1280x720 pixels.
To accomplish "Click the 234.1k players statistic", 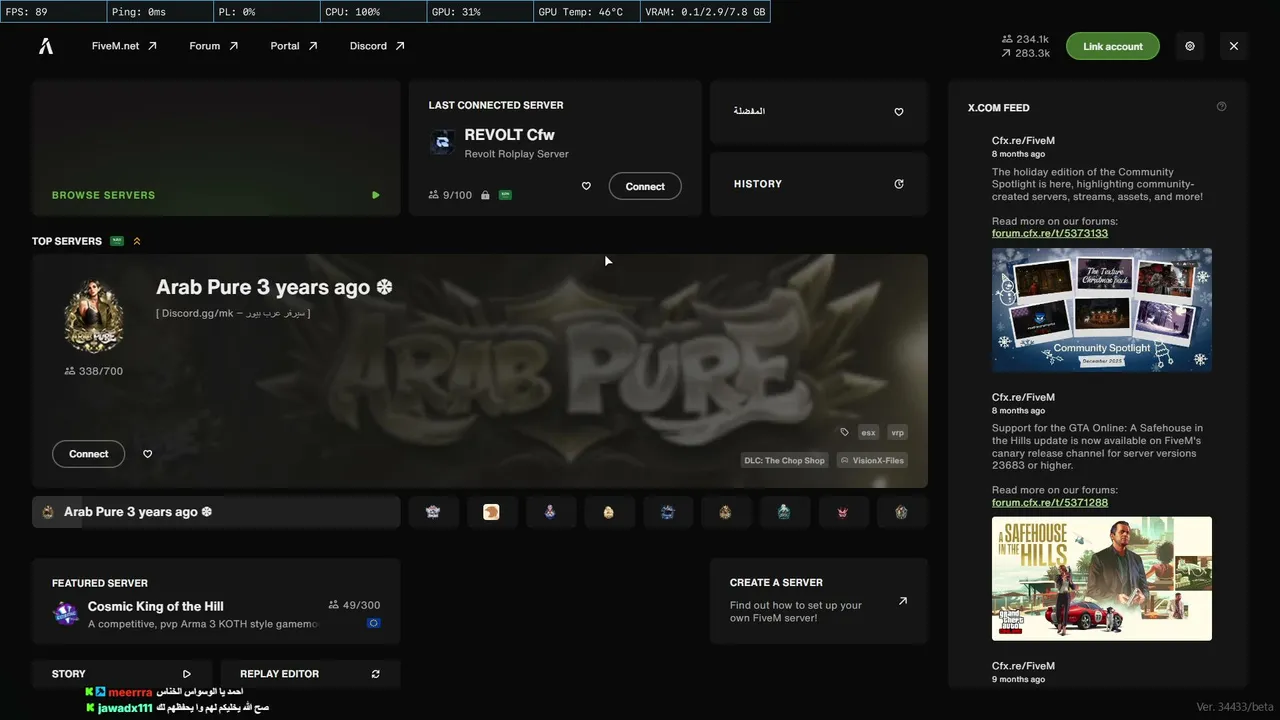I will tap(1025, 39).
